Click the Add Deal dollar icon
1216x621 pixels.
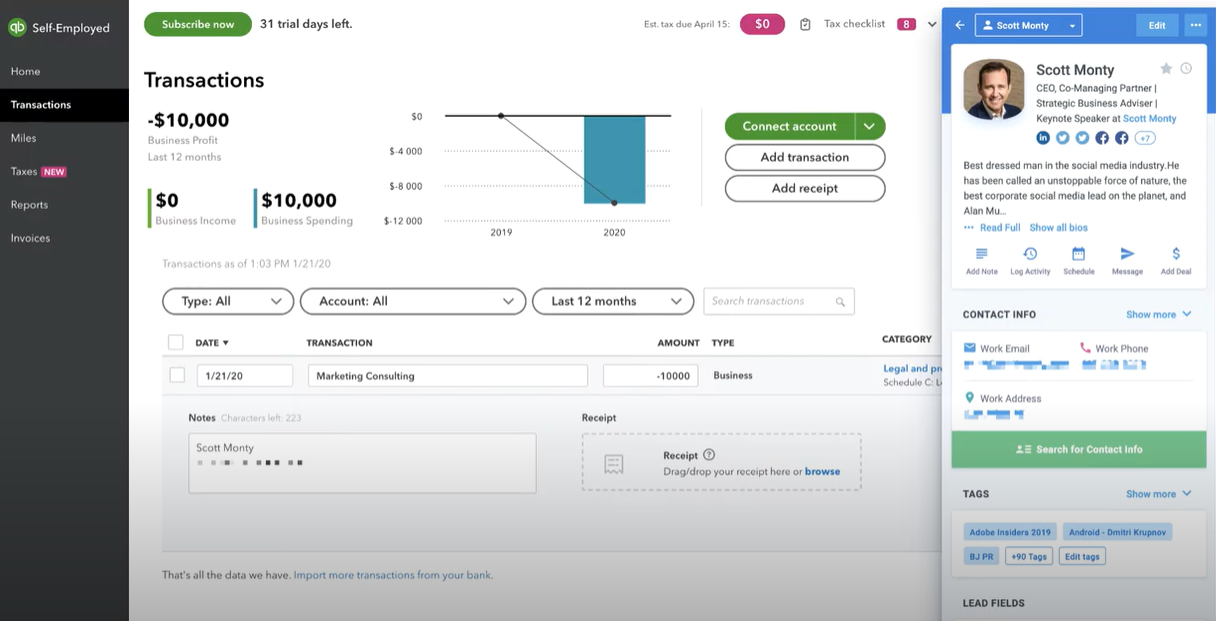coord(1175,254)
